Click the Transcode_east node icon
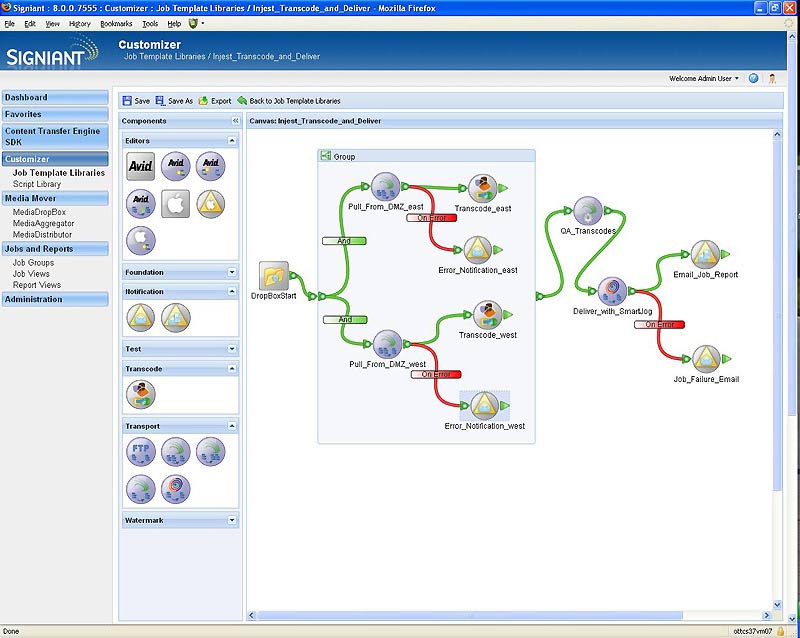This screenshot has height=638, width=800. 483,188
